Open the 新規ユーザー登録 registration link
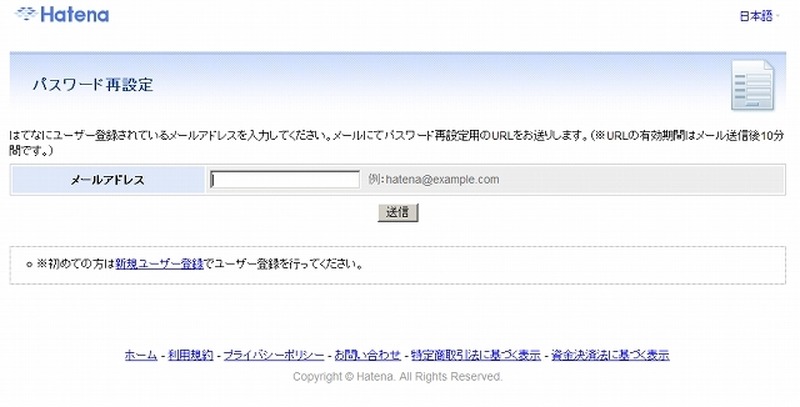This screenshot has height=407, width=800. coord(159,265)
